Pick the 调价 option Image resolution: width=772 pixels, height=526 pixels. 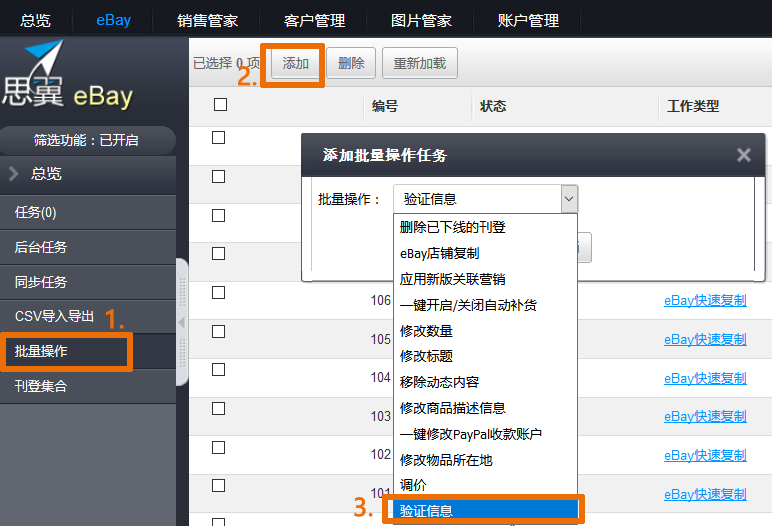[485, 485]
